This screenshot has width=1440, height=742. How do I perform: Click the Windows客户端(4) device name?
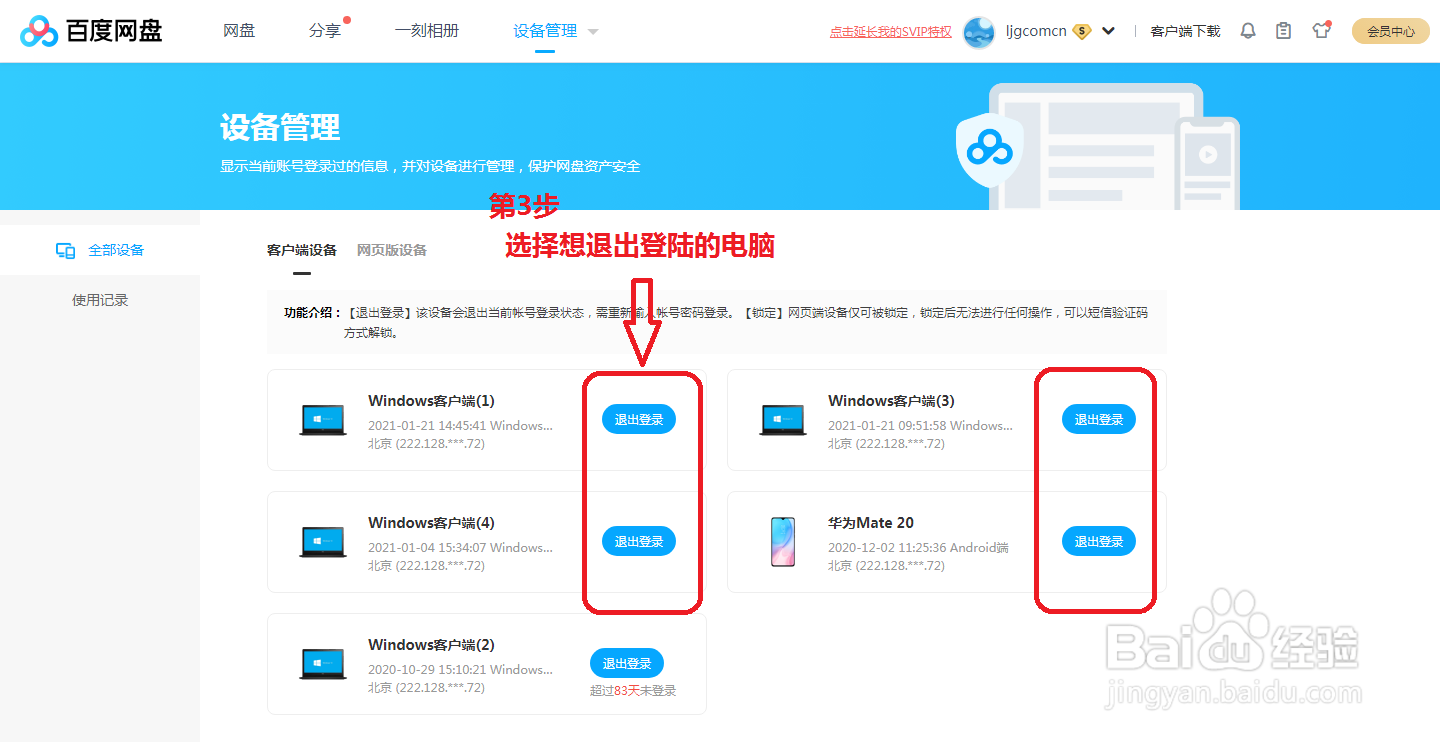coord(431,523)
